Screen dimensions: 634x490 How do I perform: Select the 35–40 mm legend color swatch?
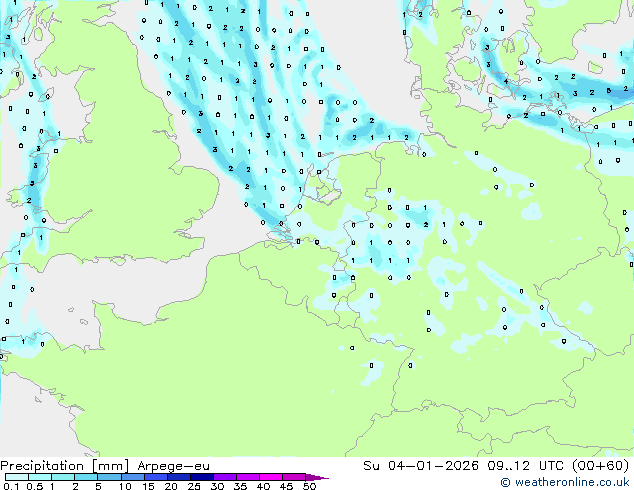[248, 477]
